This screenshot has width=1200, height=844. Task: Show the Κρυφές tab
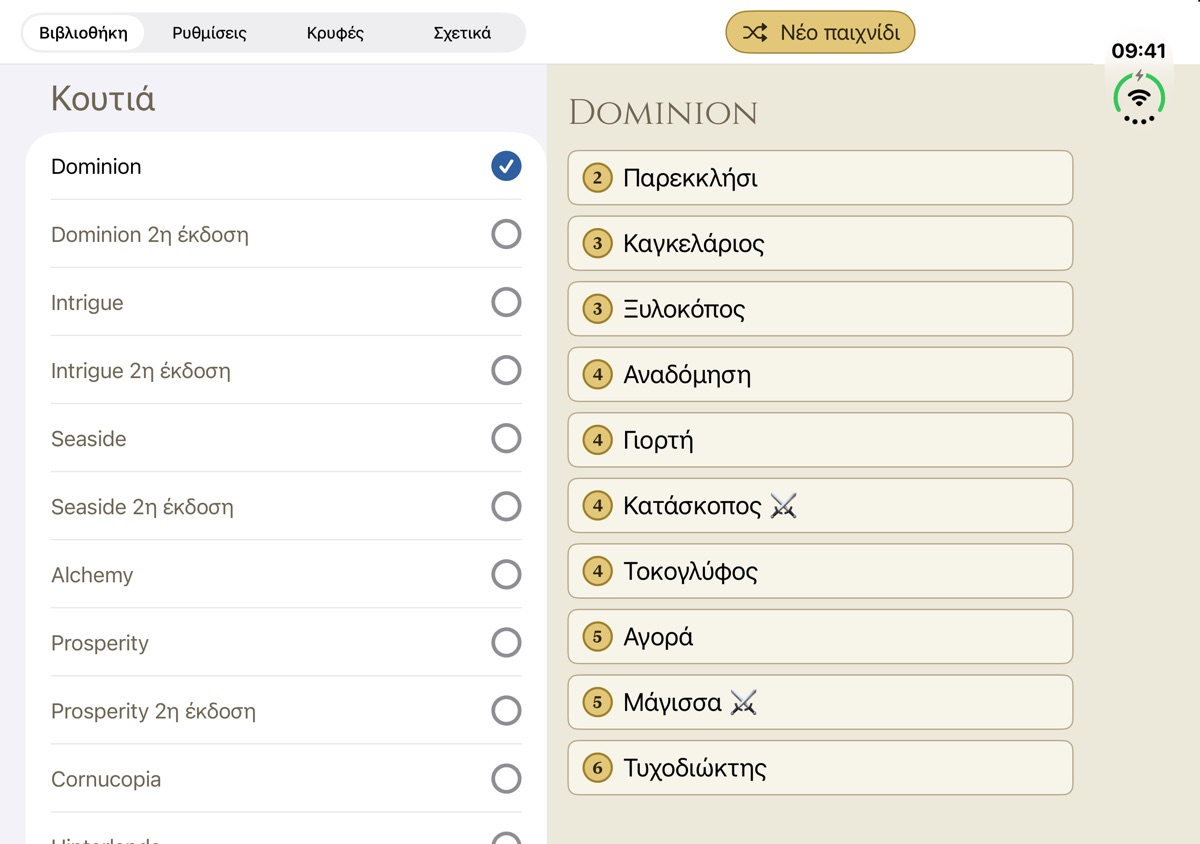[335, 33]
